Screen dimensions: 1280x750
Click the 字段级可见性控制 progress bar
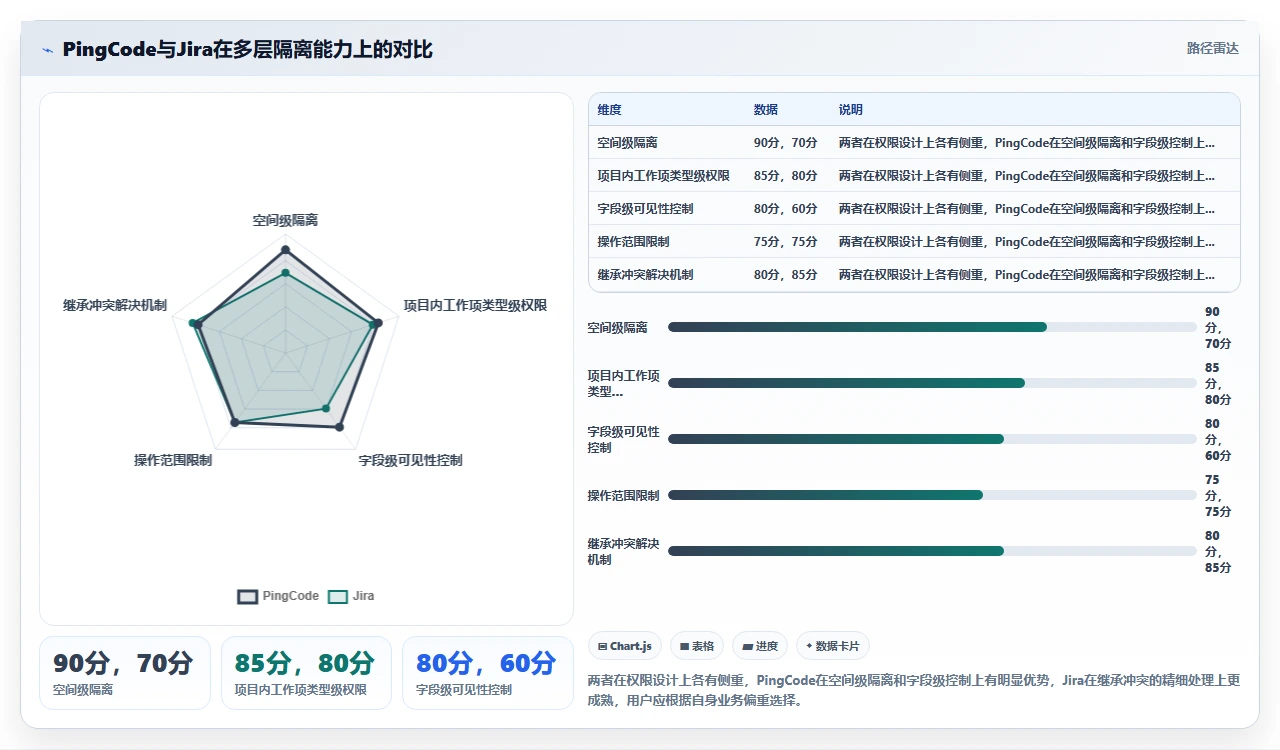point(932,439)
